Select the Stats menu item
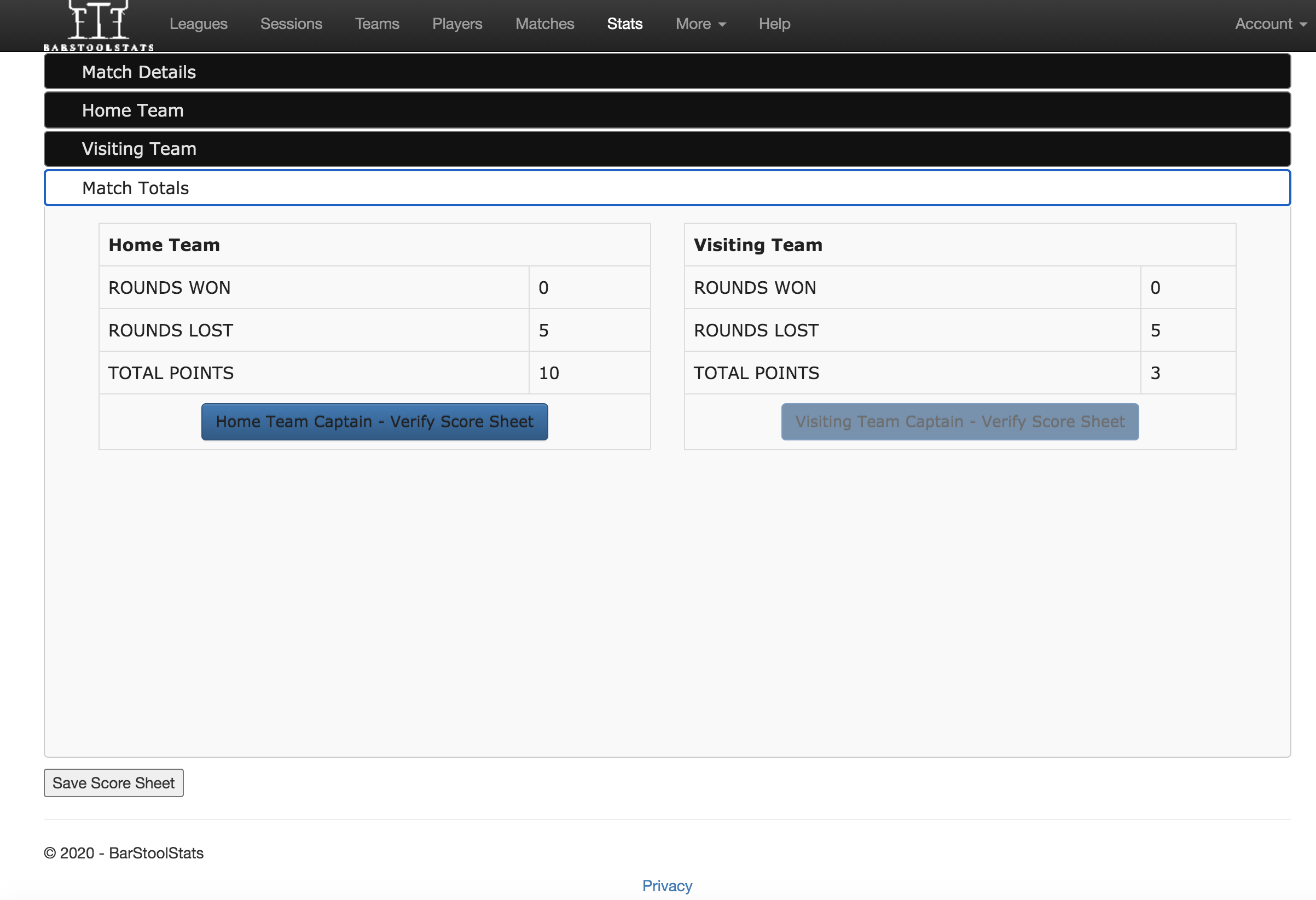The height and width of the screenshot is (900, 1316). click(624, 24)
